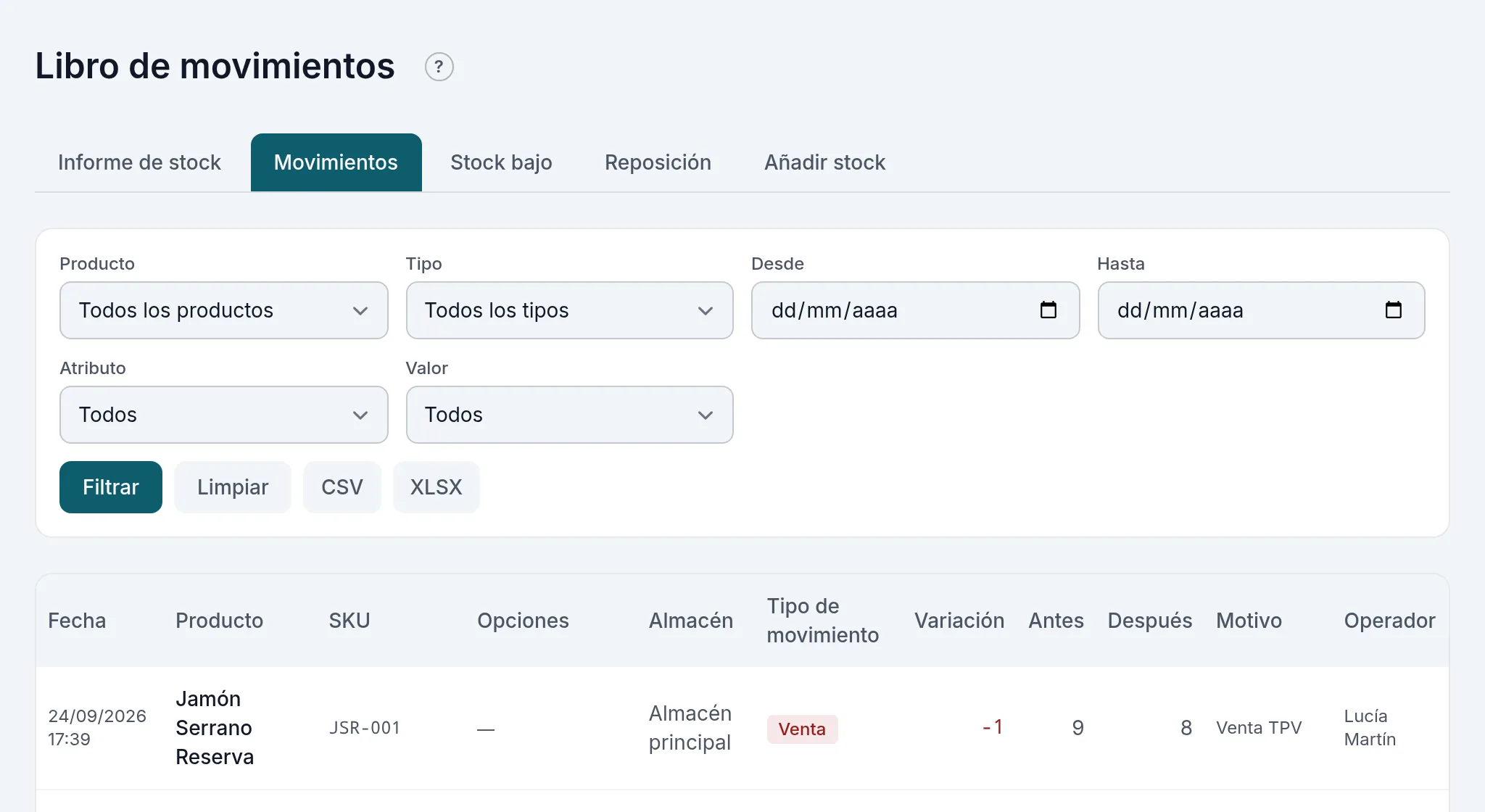1485x812 pixels.
Task: Click the Opciones column header
Action: point(523,621)
